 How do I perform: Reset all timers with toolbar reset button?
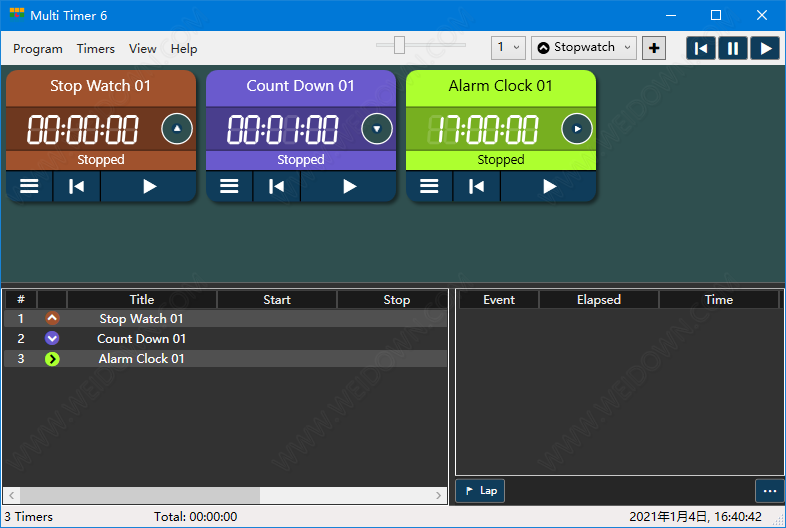coord(701,49)
